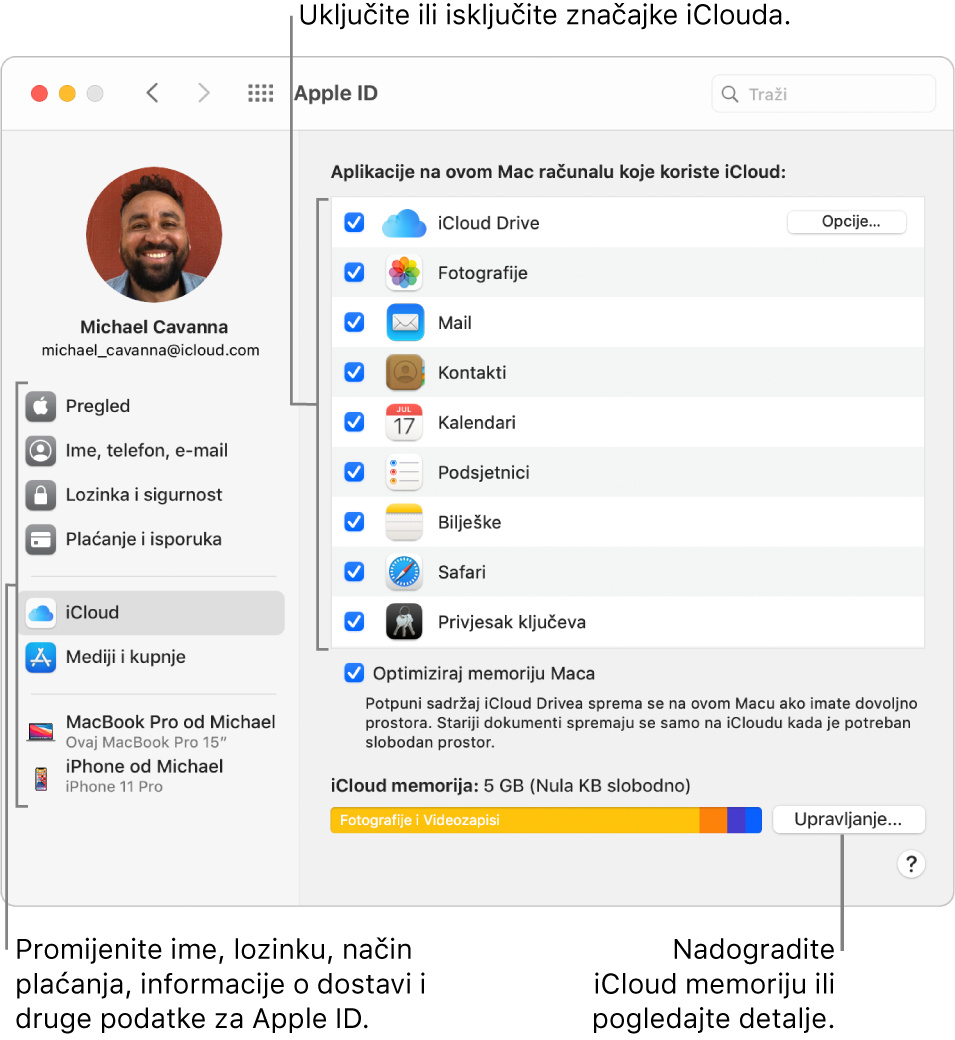Click the App Store icon beside Mediji i kupnje
Viewport: 955px width, 1040px height.
tap(40, 657)
